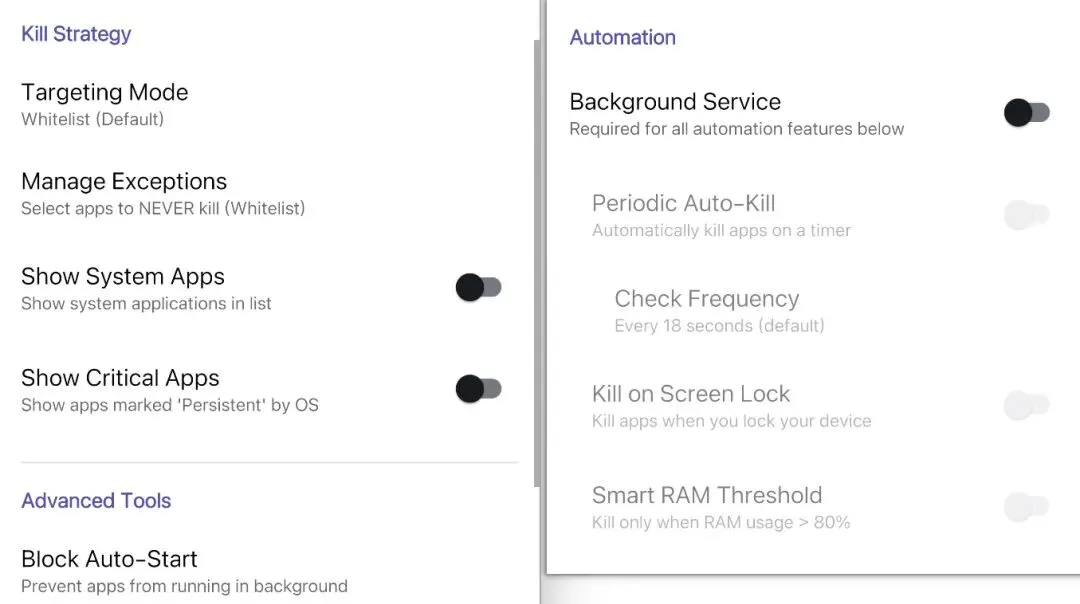Toggle the Periodic Auto-Kill switch
The height and width of the screenshot is (604, 1080).
[x=1026, y=214]
